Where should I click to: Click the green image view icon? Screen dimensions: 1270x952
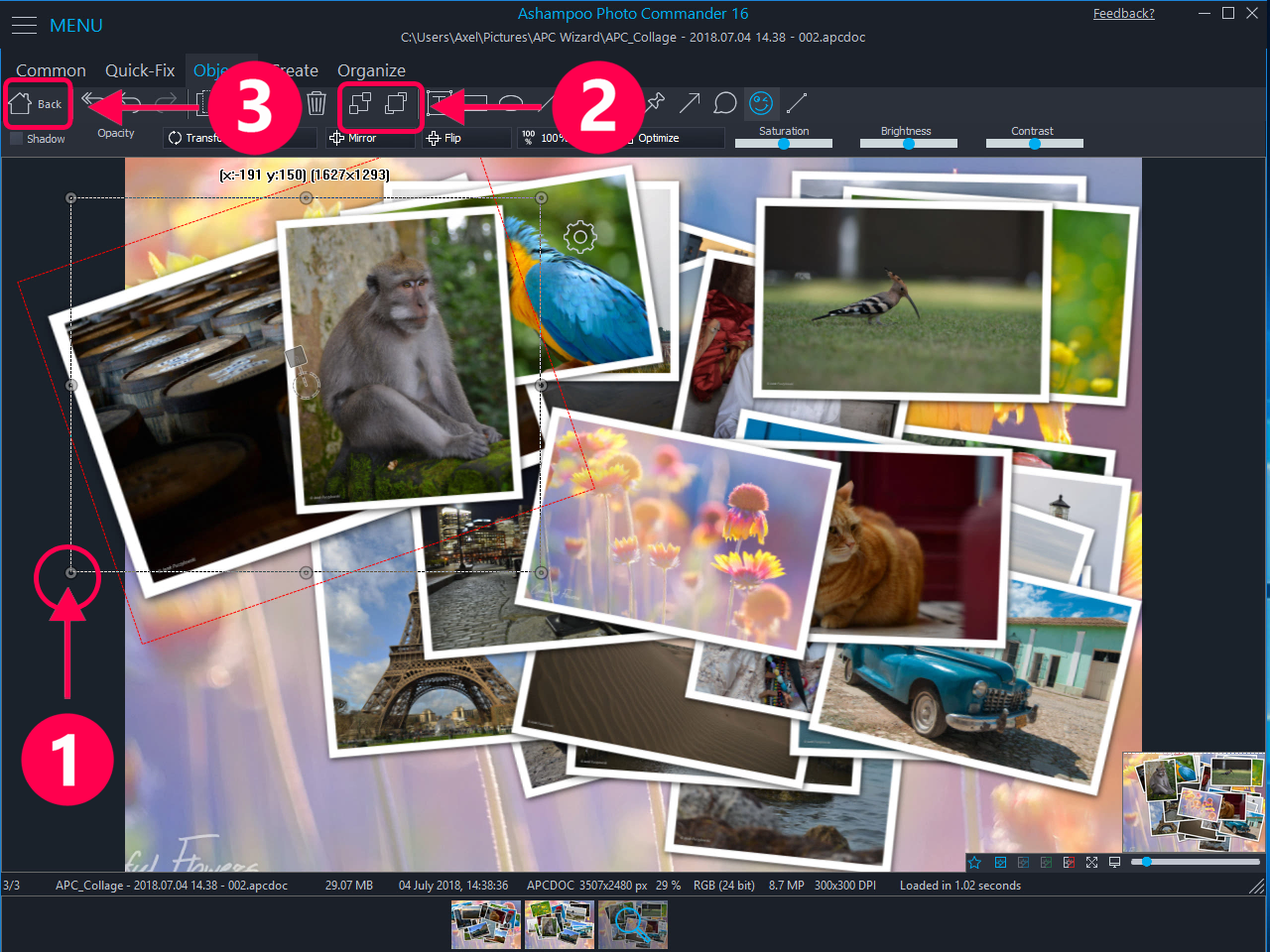tap(1046, 863)
